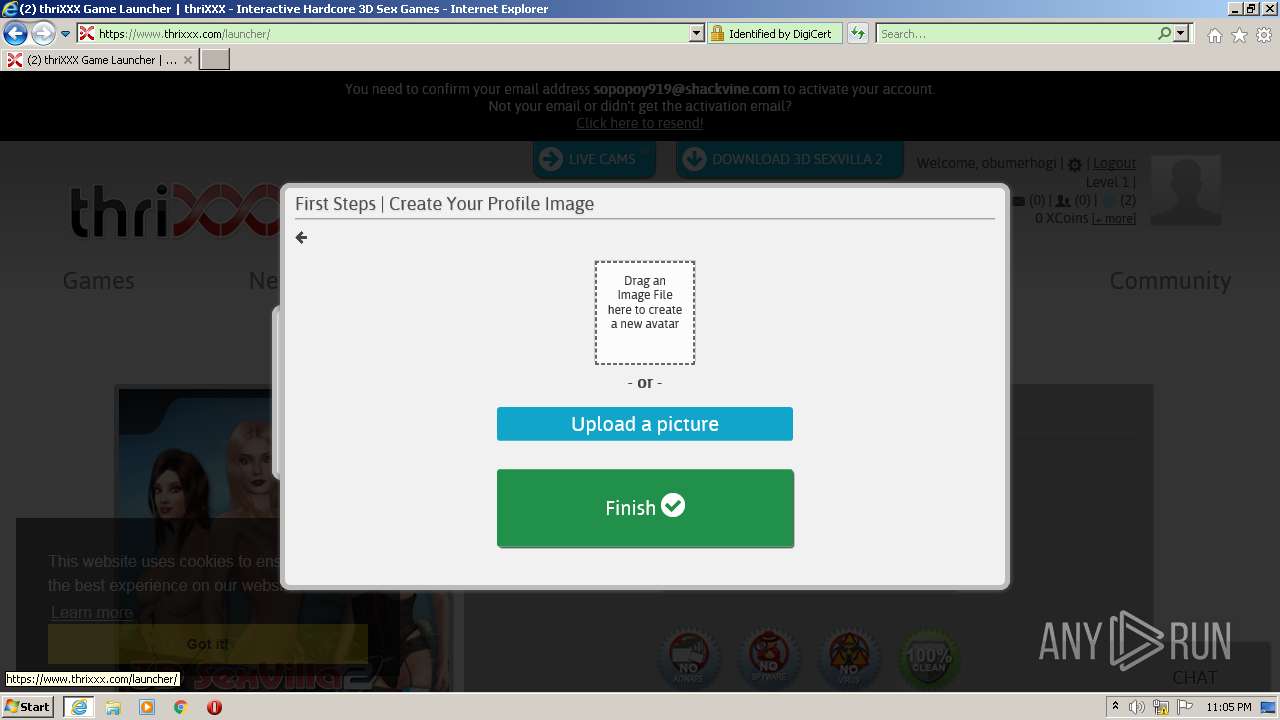Click the No Adware badge icon
1280x720 pixels.
pyautogui.click(x=688, y=657)
